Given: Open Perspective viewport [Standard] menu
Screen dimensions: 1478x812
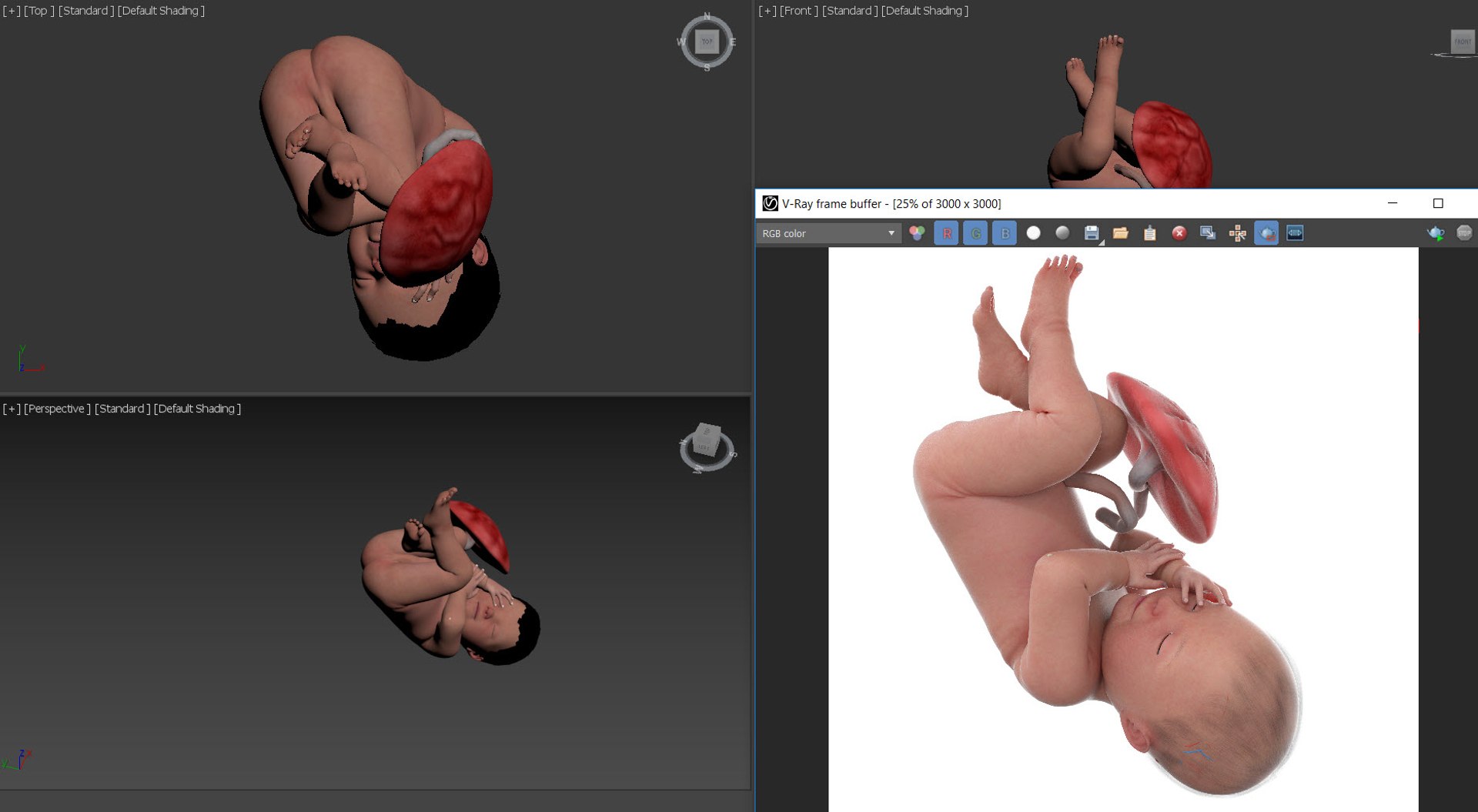Looking at the screenshot, I should pos(122,409).
